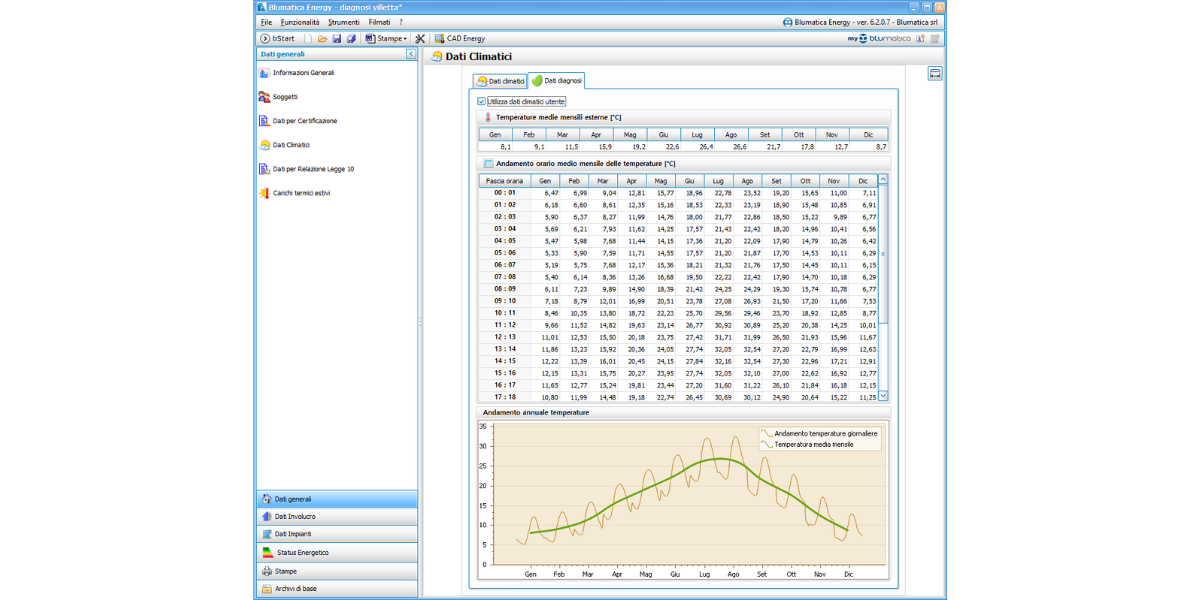Open the tools wrench icon in toolbar
The height and width of the screenshot is (600, 1200).
420,38
